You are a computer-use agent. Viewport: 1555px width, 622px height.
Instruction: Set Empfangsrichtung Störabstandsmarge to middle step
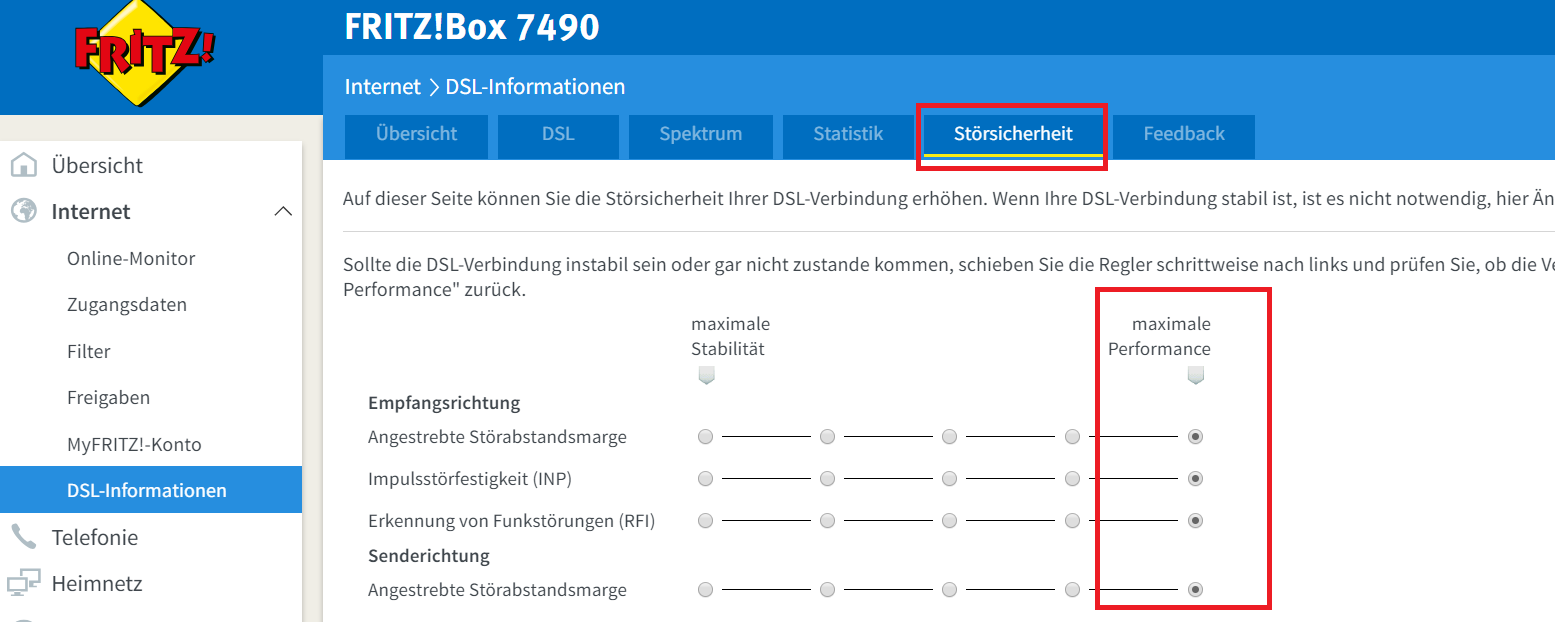tap(950, 437)
